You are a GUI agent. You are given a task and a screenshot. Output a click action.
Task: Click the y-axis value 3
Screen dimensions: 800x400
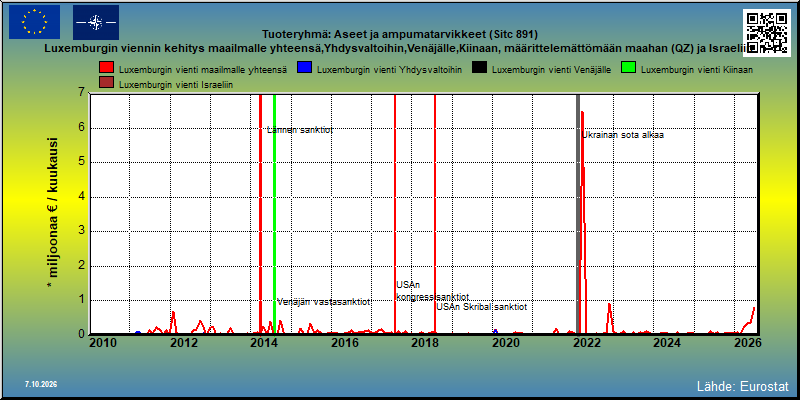[x=82, y=232]
